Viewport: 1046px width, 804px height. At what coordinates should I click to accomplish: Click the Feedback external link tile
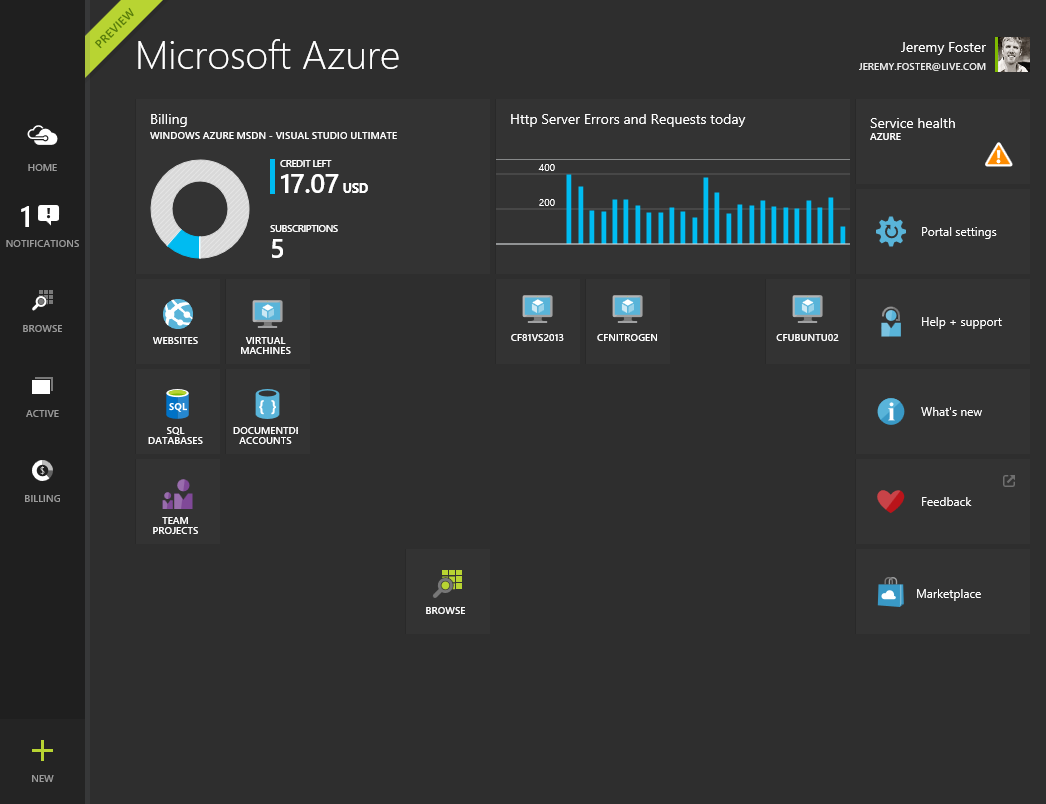942,501
